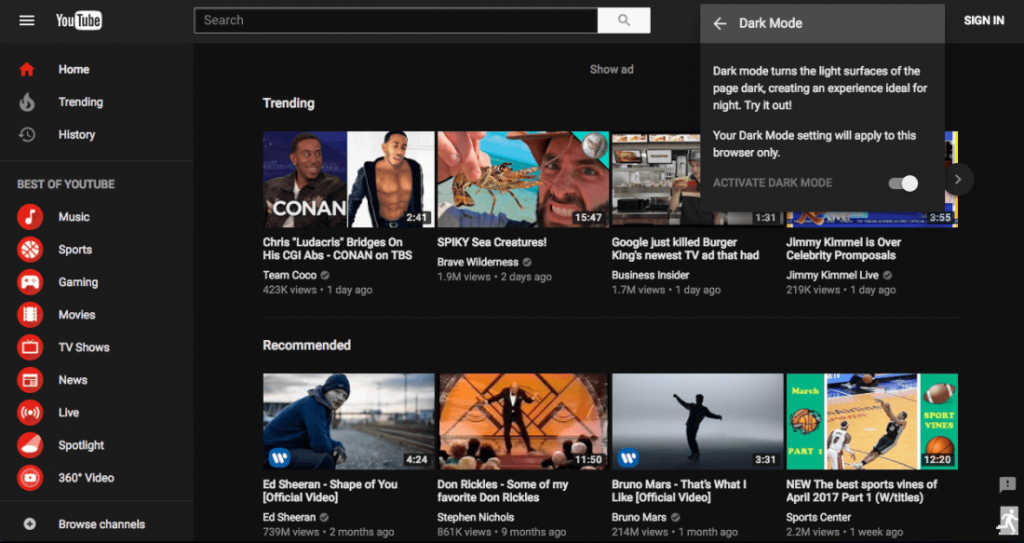This screenshot has width=1024, height=543.
Task: Select News in the sidebar
Action: [x=73, y=380]
